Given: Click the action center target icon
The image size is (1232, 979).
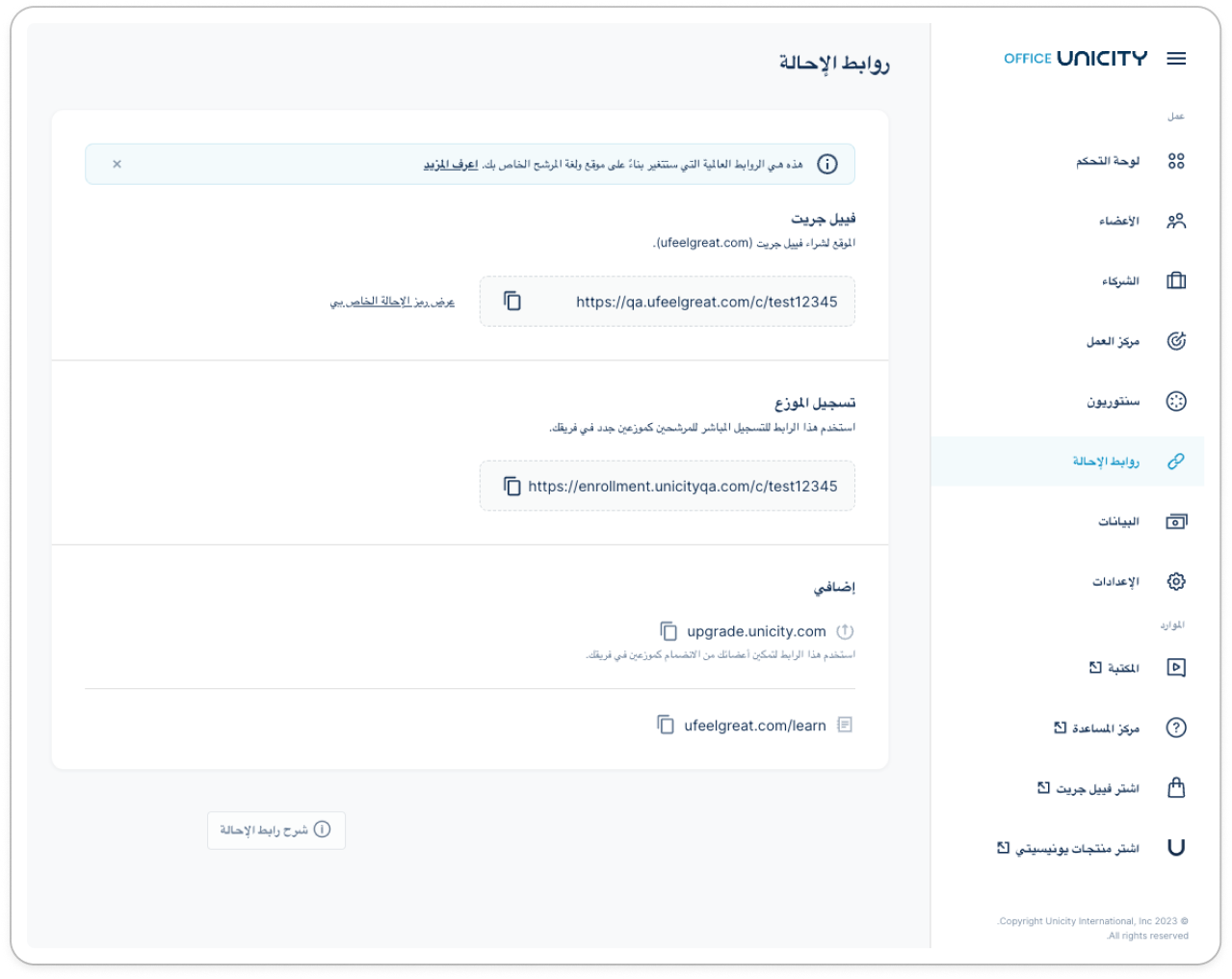Looking at the screenshot, I should [1176, 341].
